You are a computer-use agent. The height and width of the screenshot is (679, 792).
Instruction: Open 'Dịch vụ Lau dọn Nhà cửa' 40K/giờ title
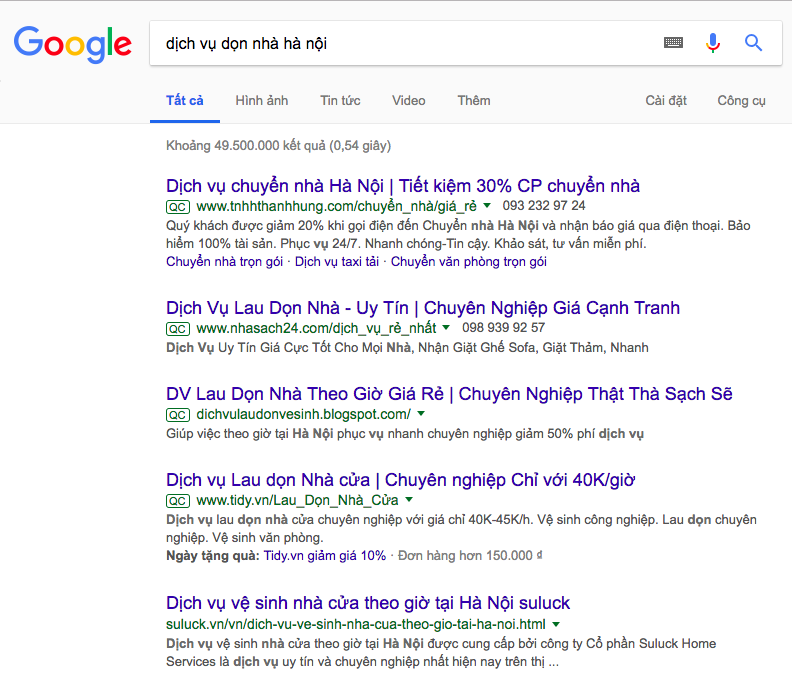tap(401, 480)
